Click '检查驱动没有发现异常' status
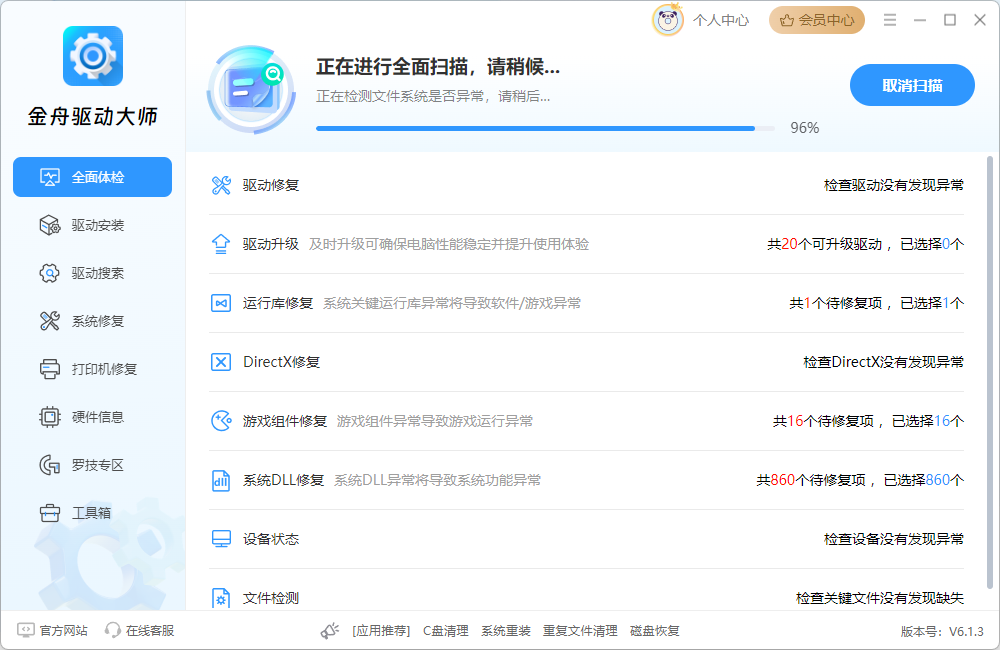Image resolution: width=1000 pixels, height=650 pixels. pos(893,185)
